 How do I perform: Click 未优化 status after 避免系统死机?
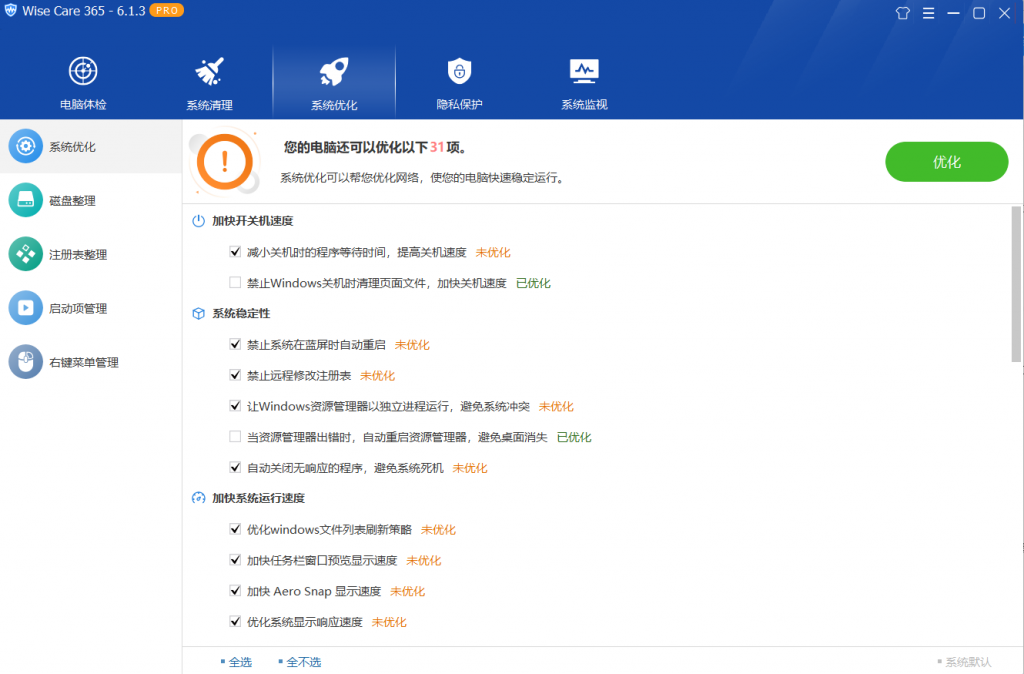[x=470, y=468]
